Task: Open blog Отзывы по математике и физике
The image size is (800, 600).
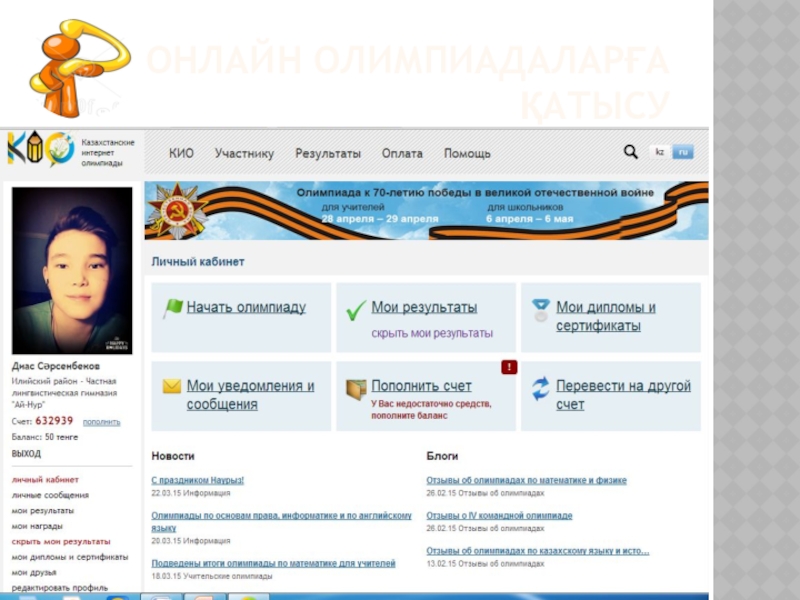Action: [526, 480]
